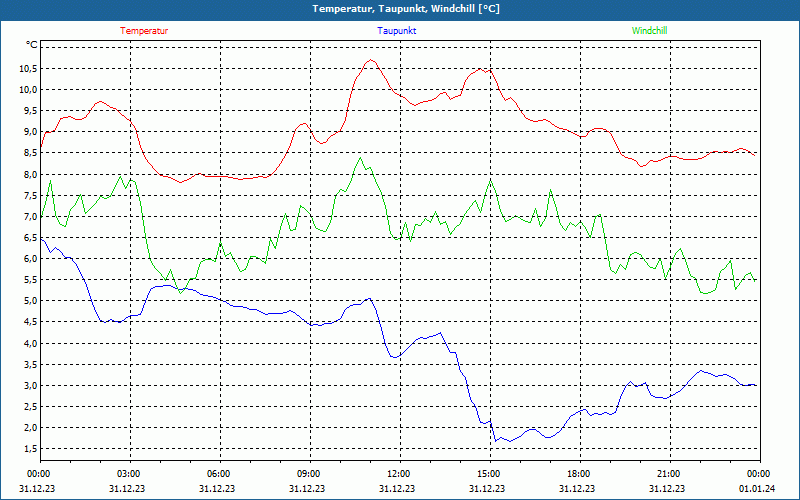
Task: Click the '31.12.23' date under 15:00
Action: pos(487,489)
